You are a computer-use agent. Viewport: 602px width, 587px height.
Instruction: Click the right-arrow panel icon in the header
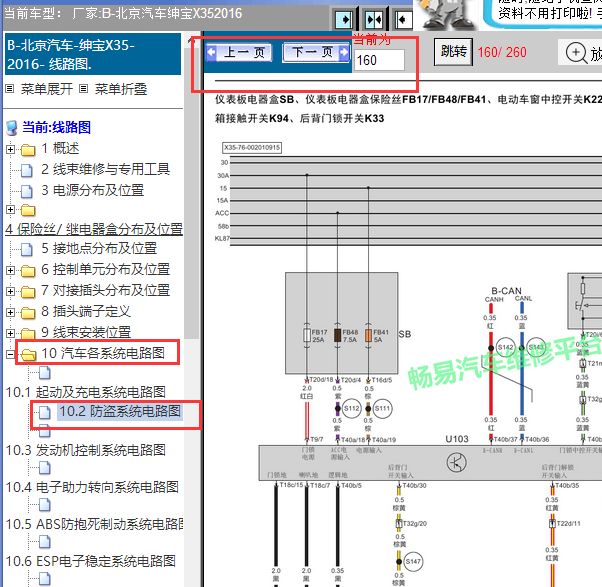click(x=344, y=19)
